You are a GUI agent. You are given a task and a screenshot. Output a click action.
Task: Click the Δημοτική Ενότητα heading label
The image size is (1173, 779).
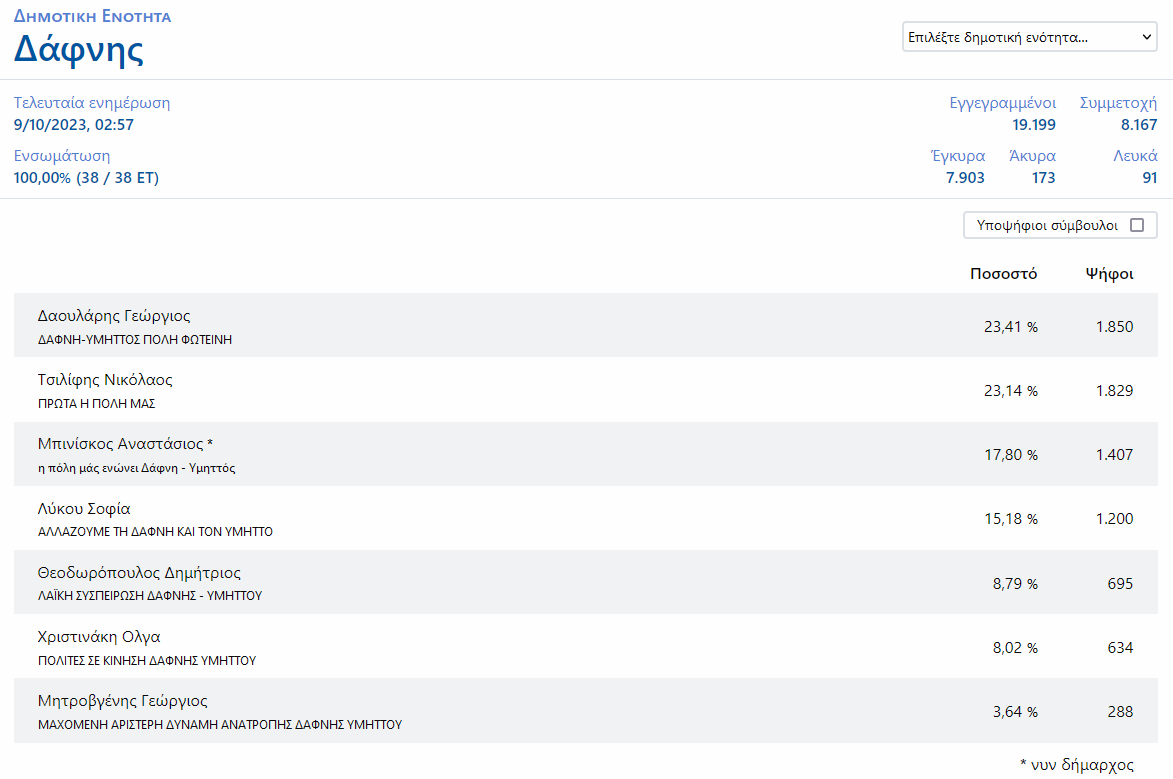click(x=92, y=16)
